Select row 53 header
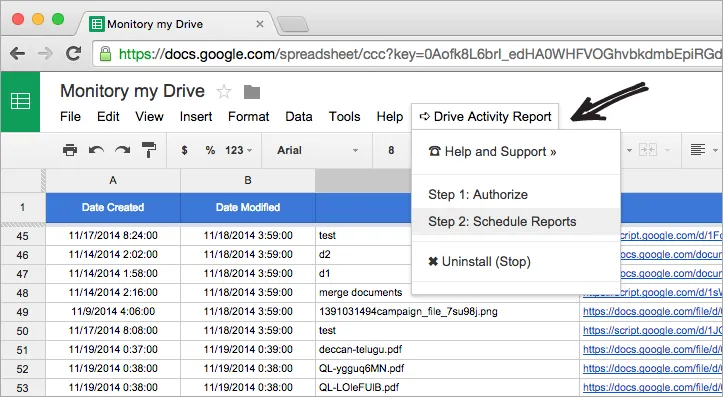This screenshot has width=723, height=397. click(23, 388)
